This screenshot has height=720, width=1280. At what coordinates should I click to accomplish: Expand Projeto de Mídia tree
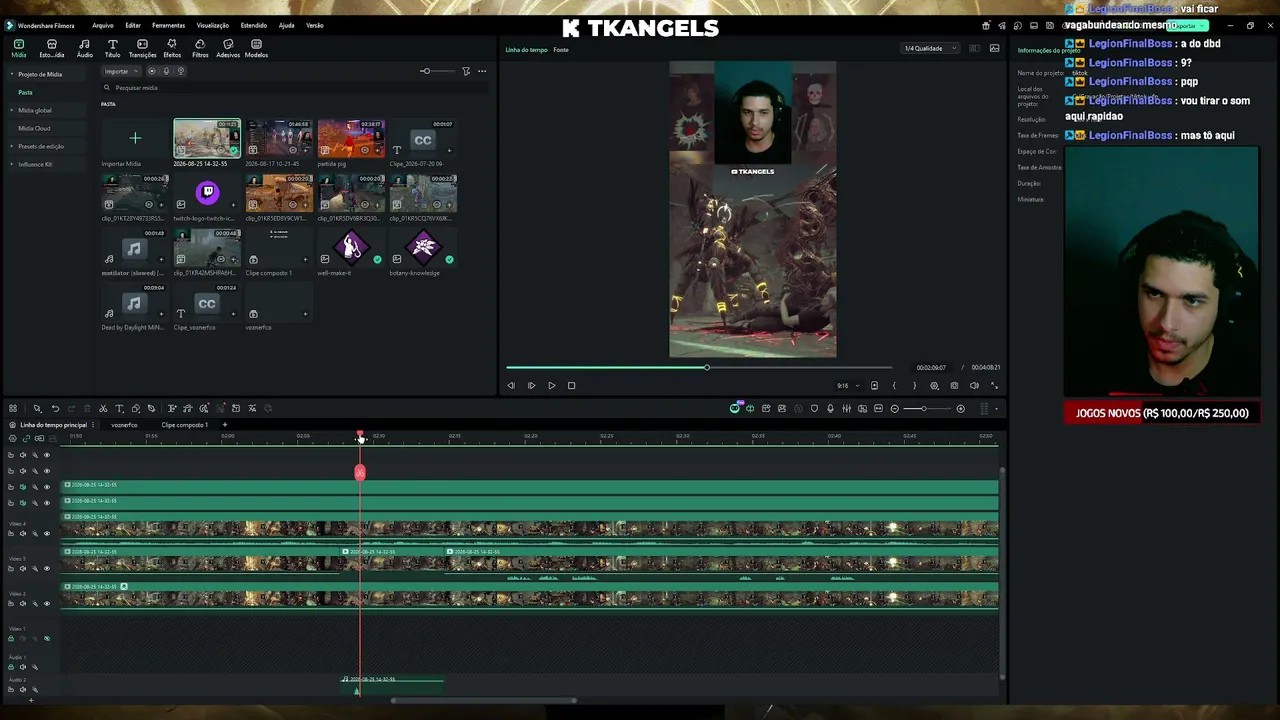[12, 74]
